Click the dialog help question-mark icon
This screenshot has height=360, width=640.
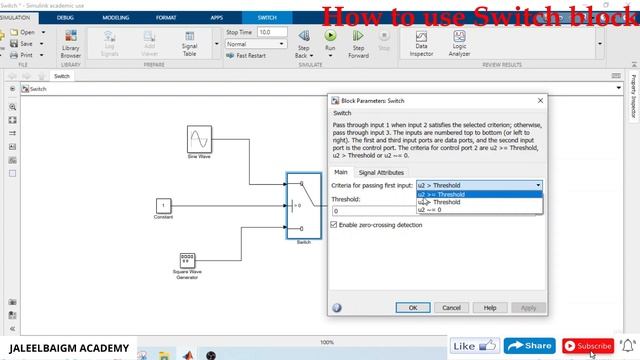(337, 308)
